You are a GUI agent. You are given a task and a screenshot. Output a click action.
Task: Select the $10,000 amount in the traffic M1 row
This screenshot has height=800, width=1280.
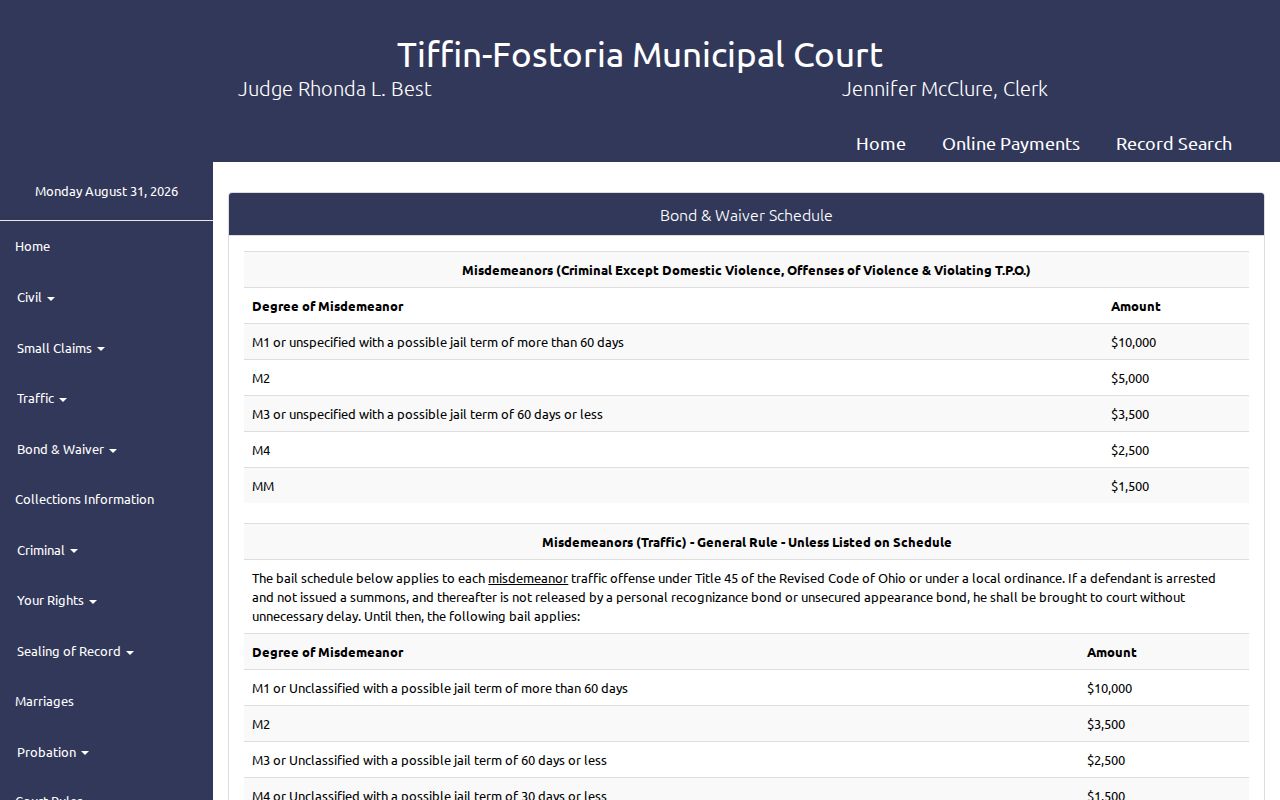click(1109, 688)
